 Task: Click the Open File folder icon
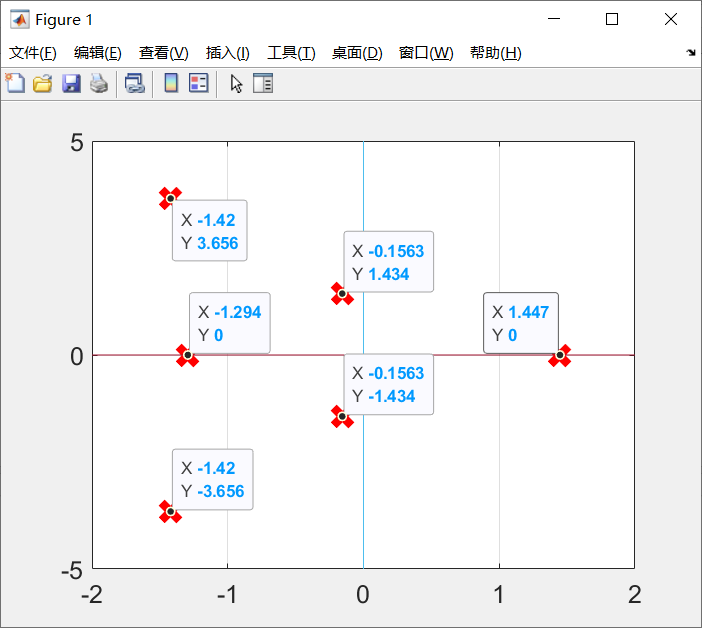(x=43, y=83)
